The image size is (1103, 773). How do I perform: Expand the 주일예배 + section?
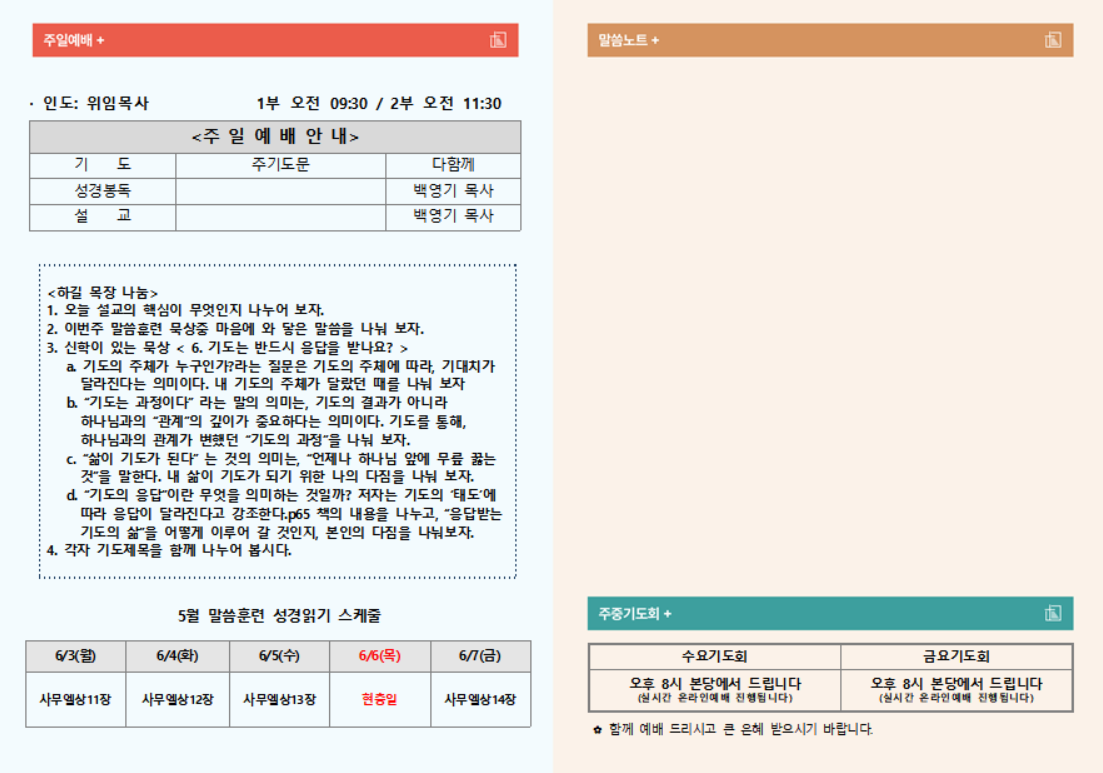74,40
